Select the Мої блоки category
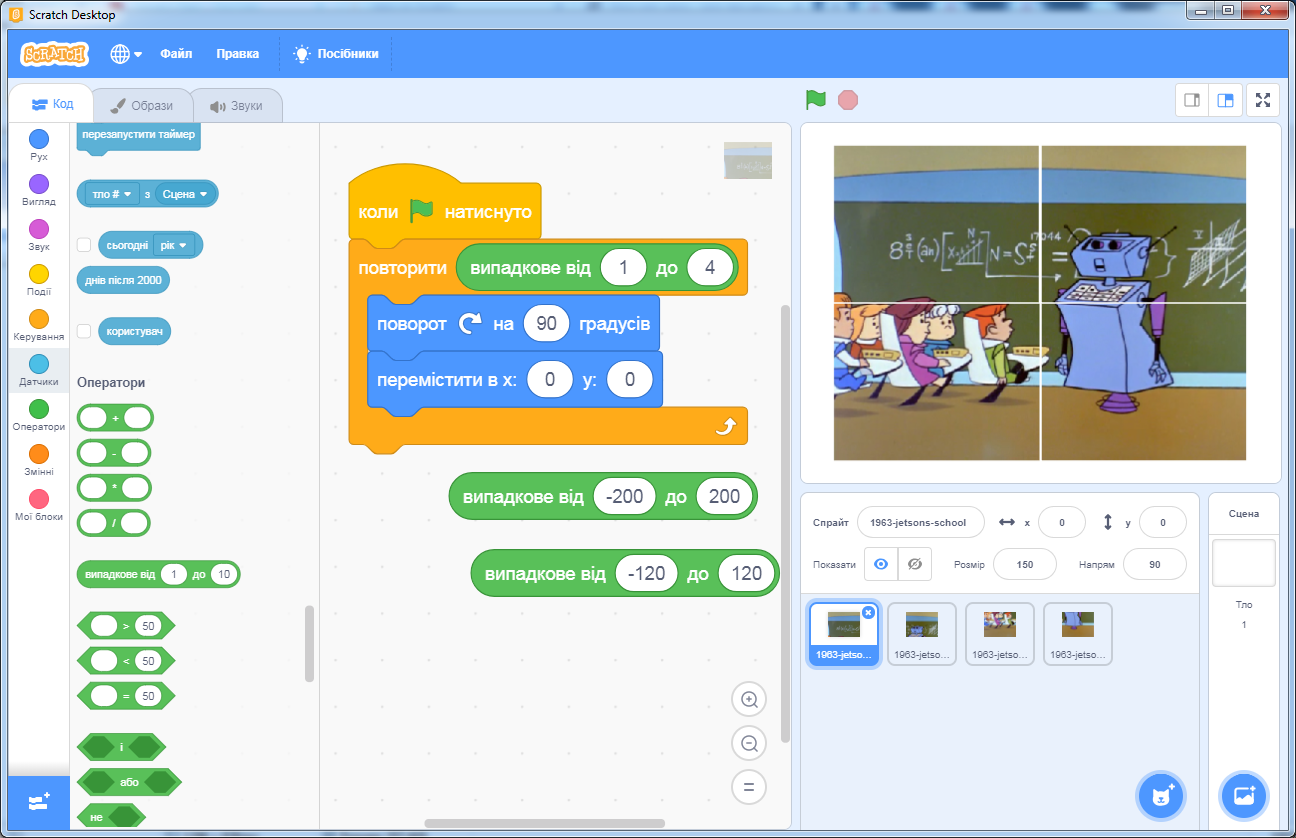Viewport: 1296px width, 838px height. (x=39, y=505)
